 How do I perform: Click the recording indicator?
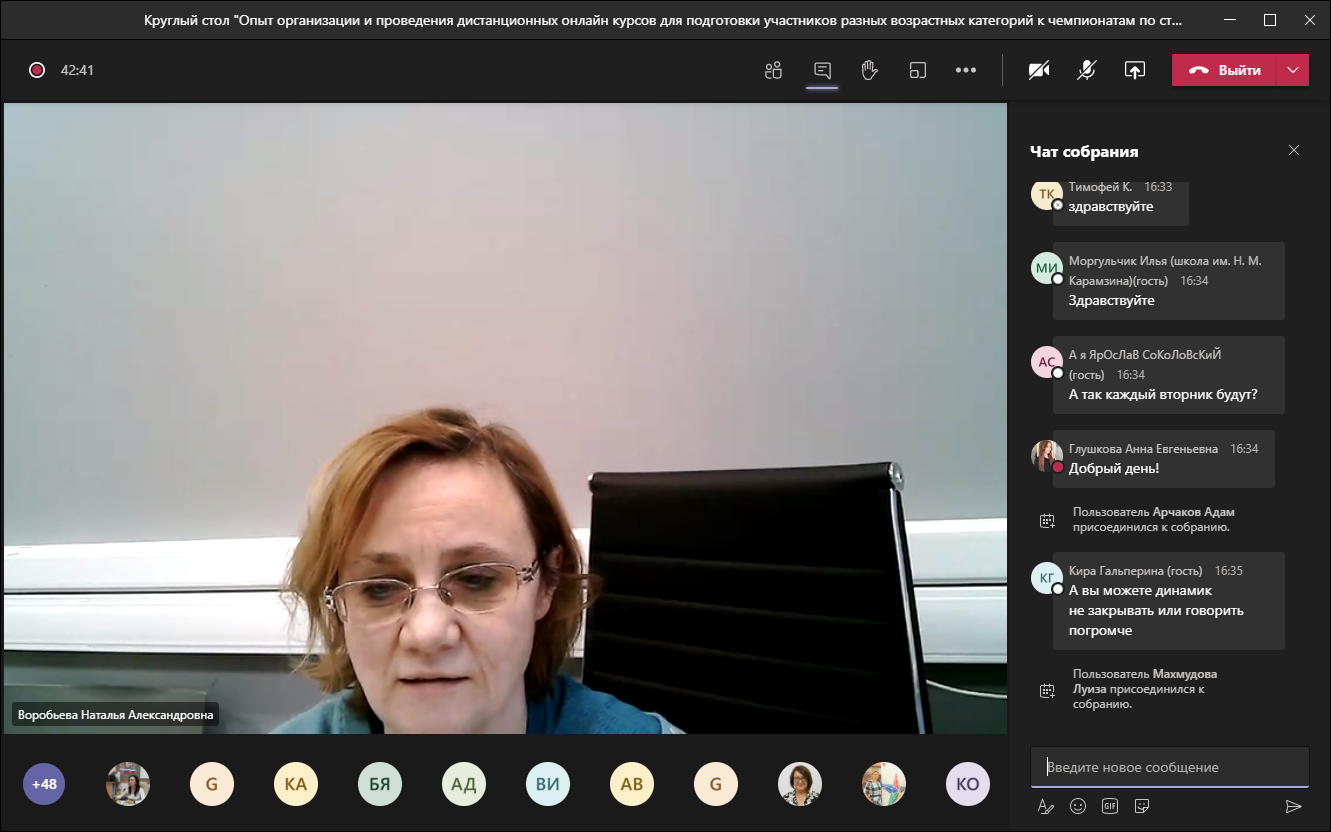point(37,70)
